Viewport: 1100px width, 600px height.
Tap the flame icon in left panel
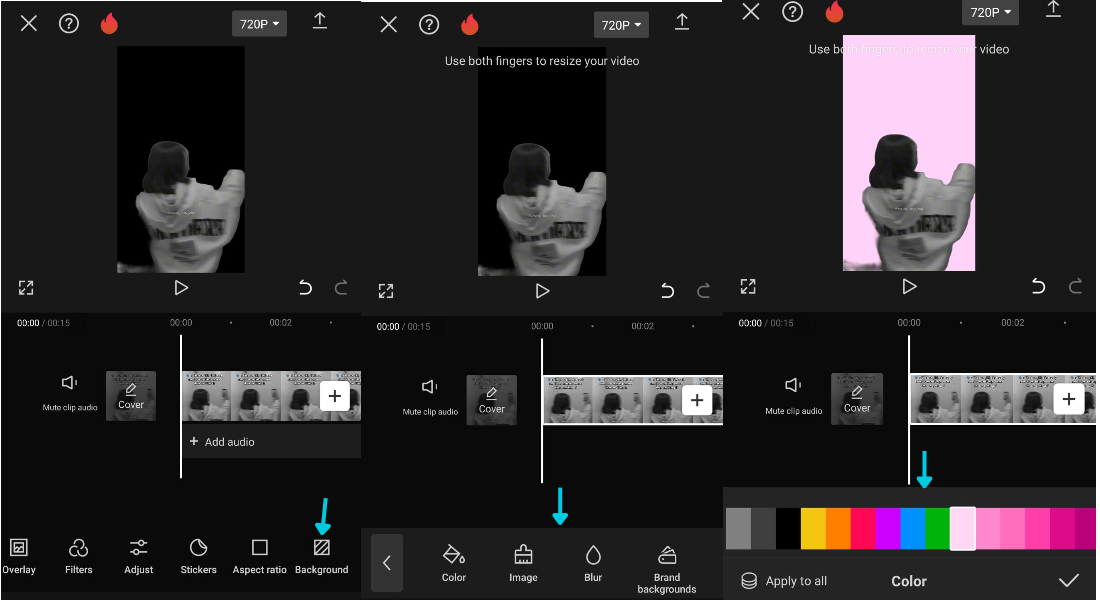109,24
